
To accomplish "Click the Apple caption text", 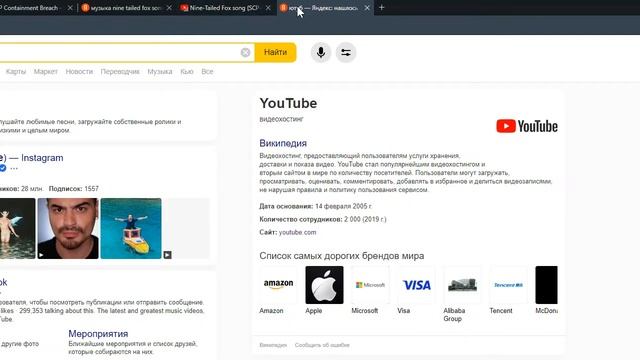I will 313,311.
